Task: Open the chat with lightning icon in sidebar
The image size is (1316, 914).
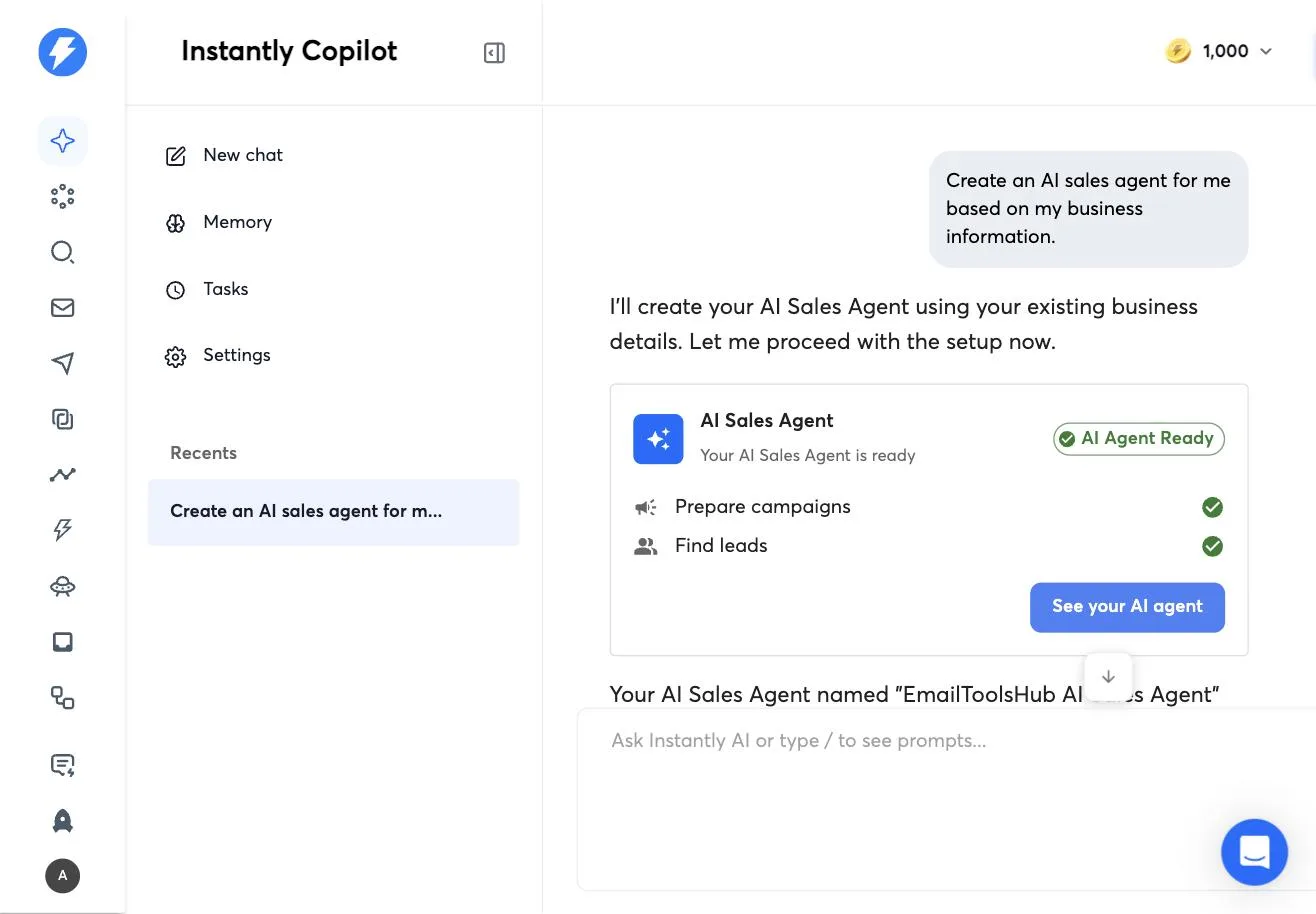Action: 62,765
